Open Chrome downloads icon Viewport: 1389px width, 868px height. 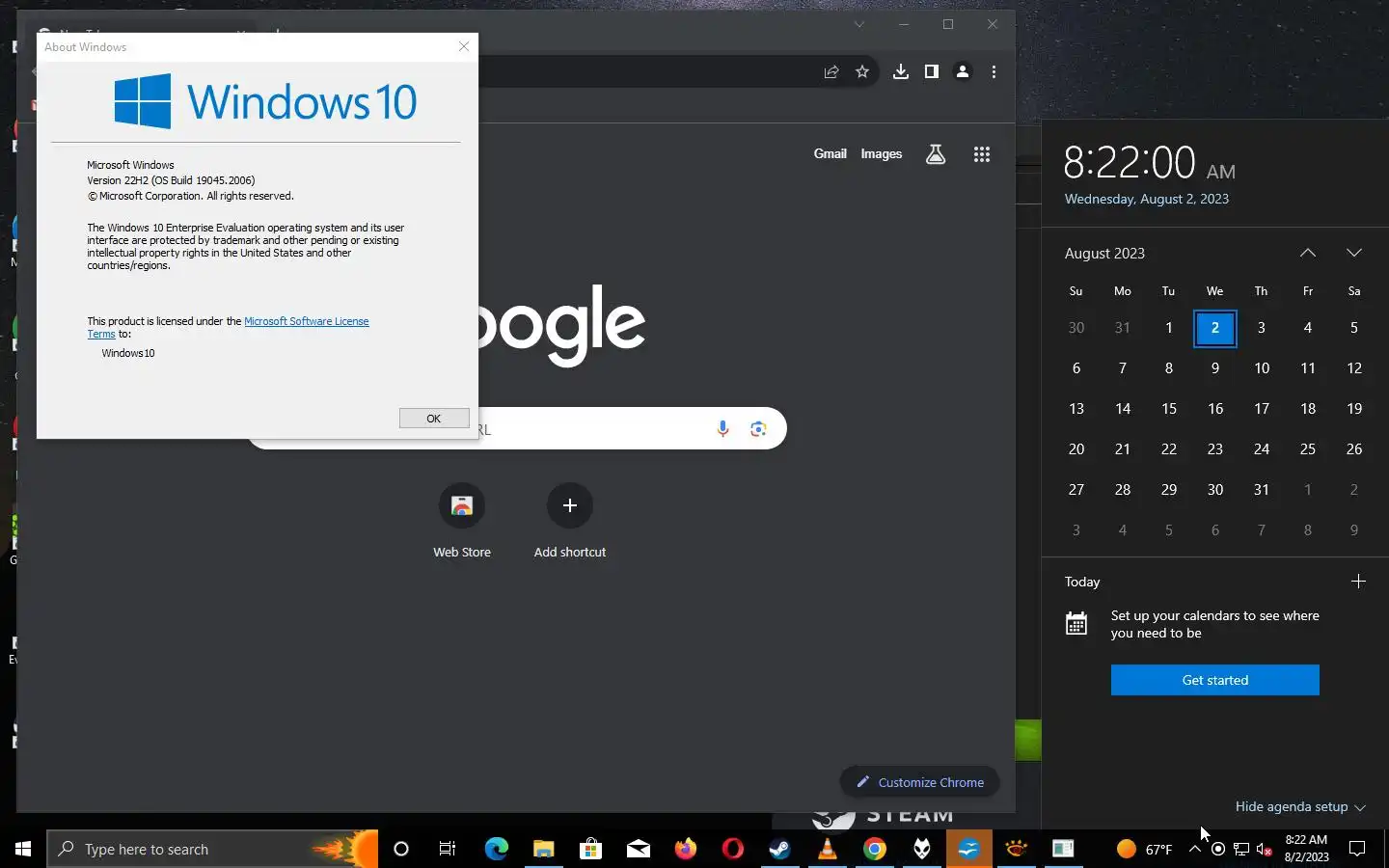[x=900, y=71]
